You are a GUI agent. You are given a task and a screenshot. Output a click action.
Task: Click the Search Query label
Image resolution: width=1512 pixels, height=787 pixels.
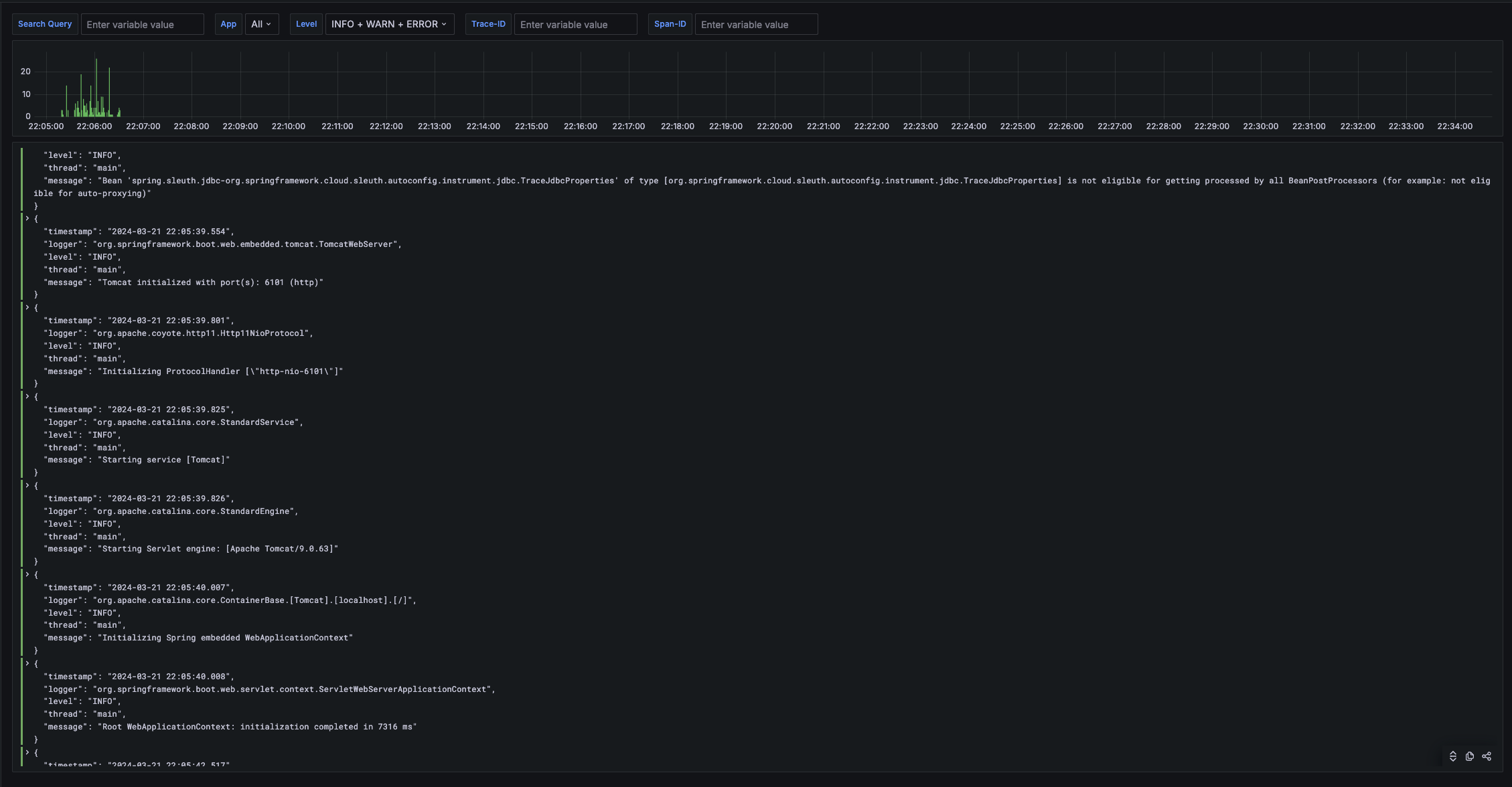[45, 24]
